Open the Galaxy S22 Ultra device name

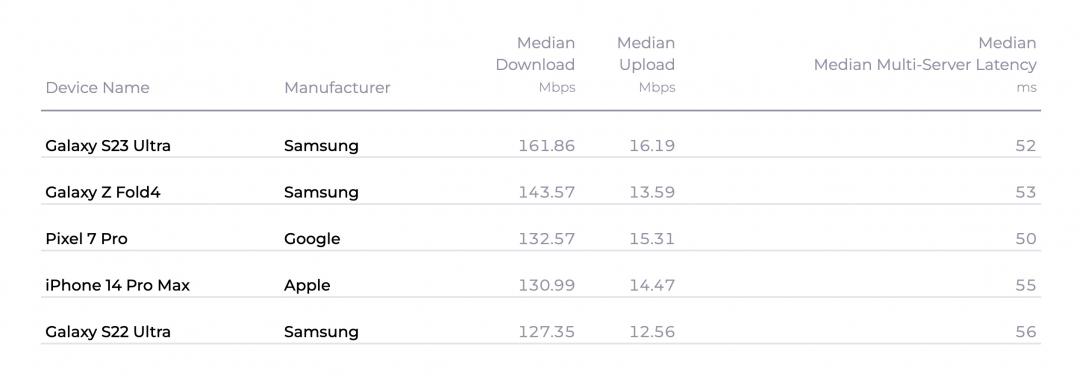(x=107, y=331)
